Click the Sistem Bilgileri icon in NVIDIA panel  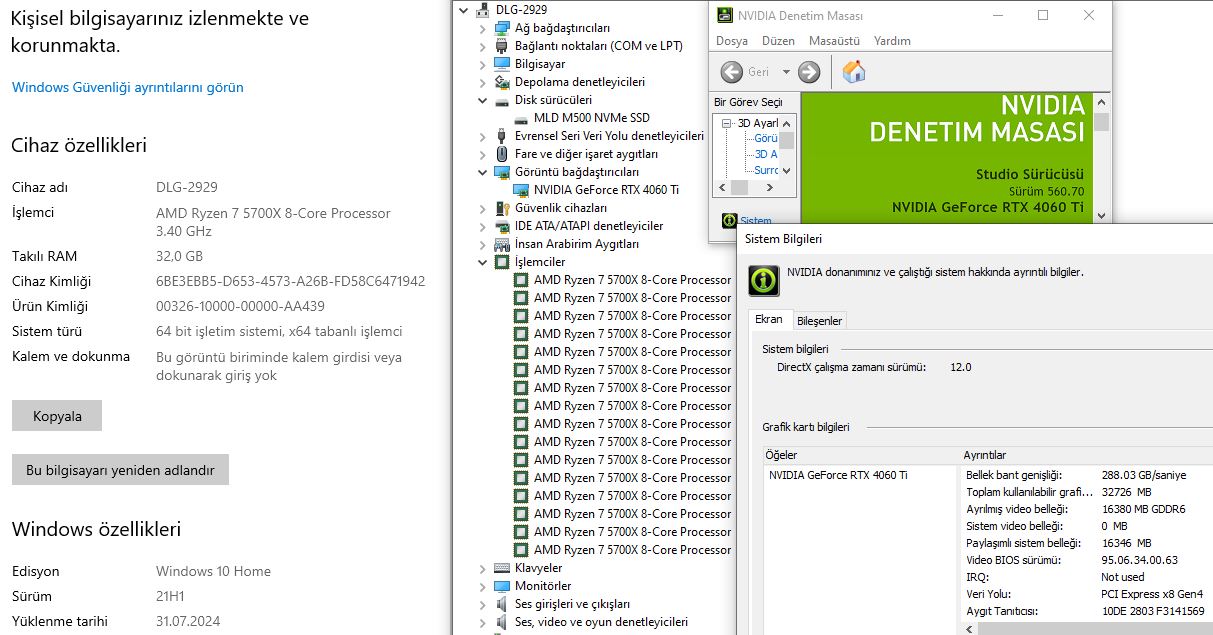pyautogui.click(x=730, y=221)
